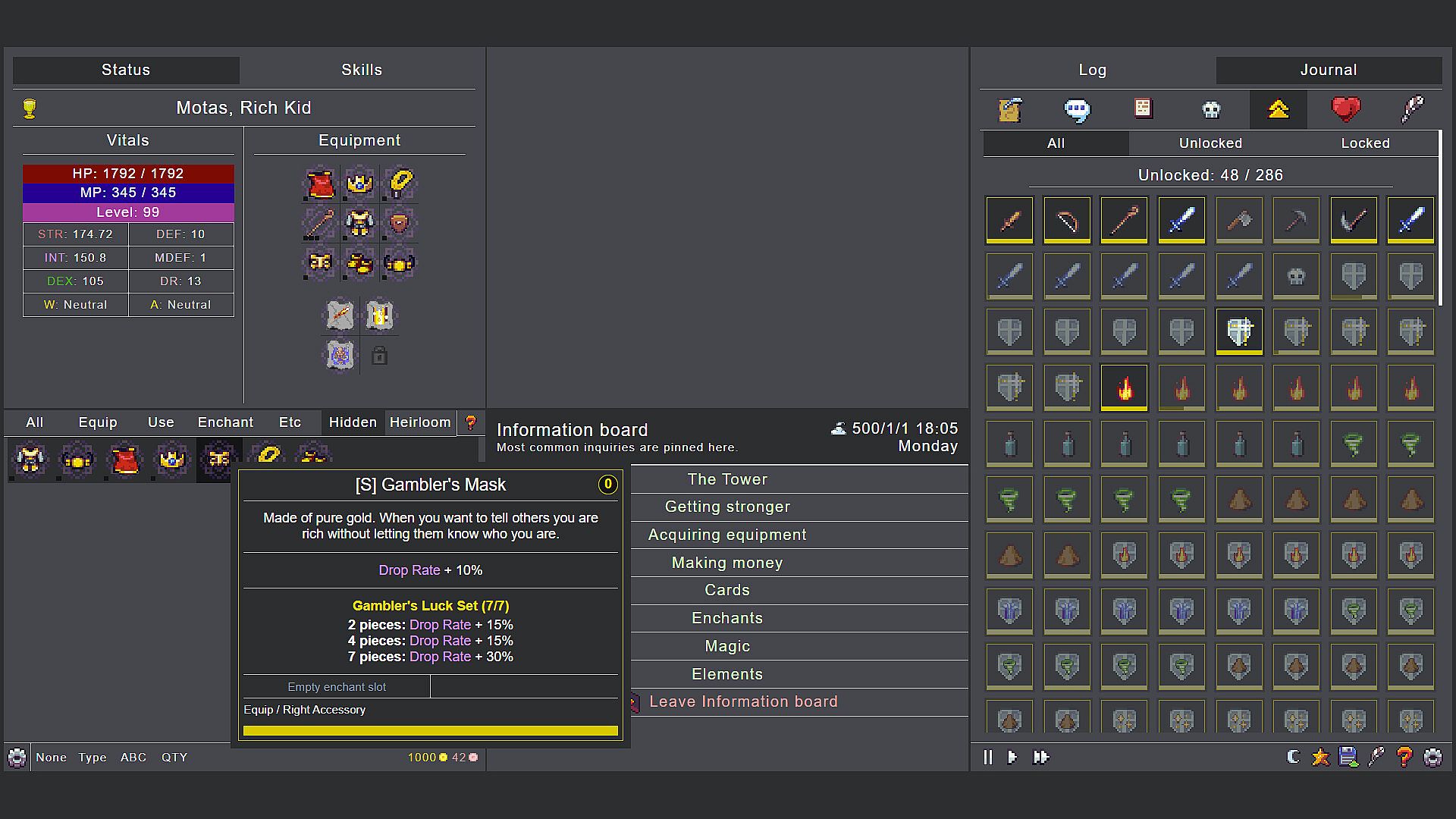Toggle the Heirloom inventory filter

pos(420,422)
